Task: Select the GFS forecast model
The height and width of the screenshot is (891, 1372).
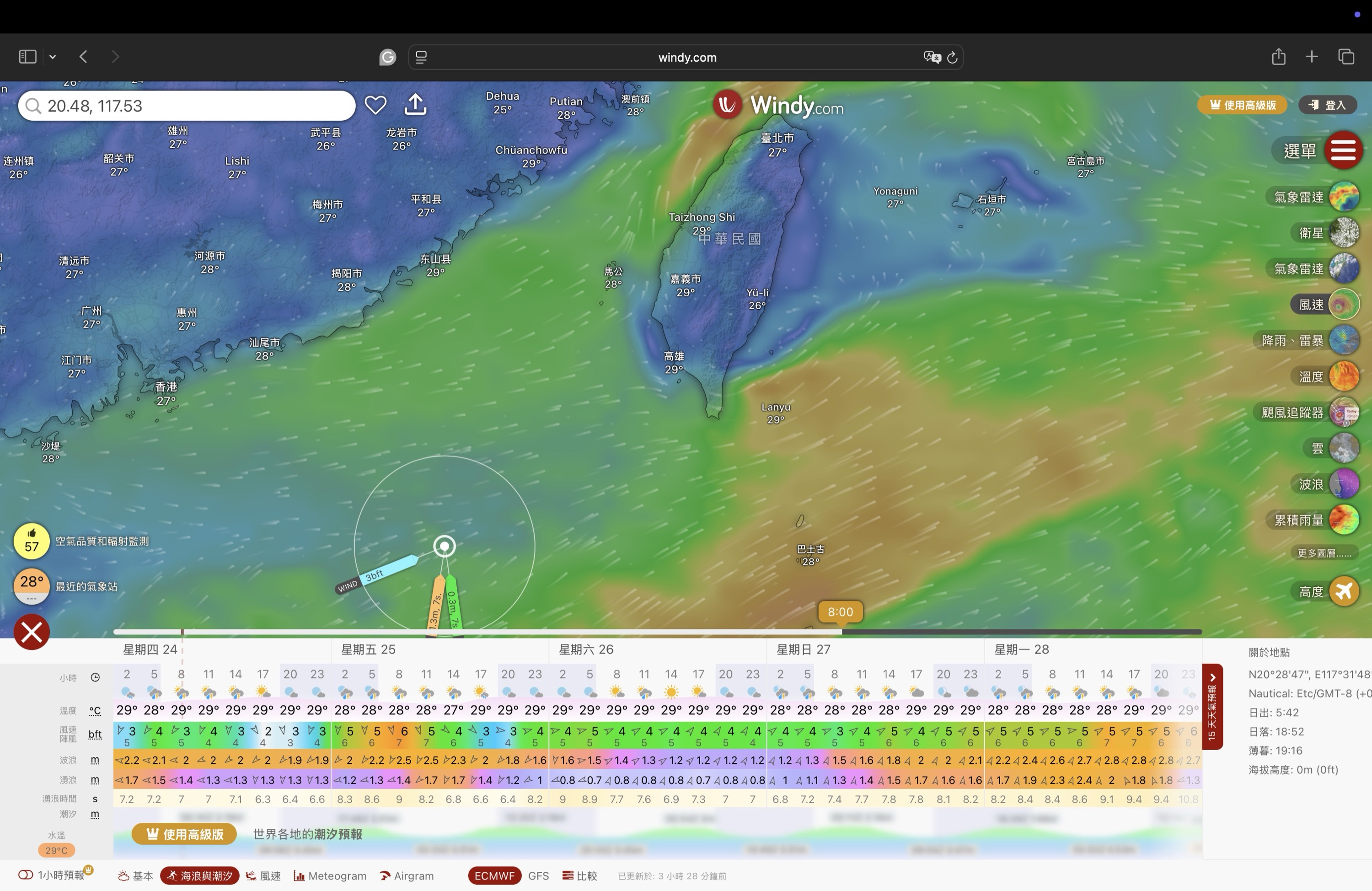Action: click(538, 875)
